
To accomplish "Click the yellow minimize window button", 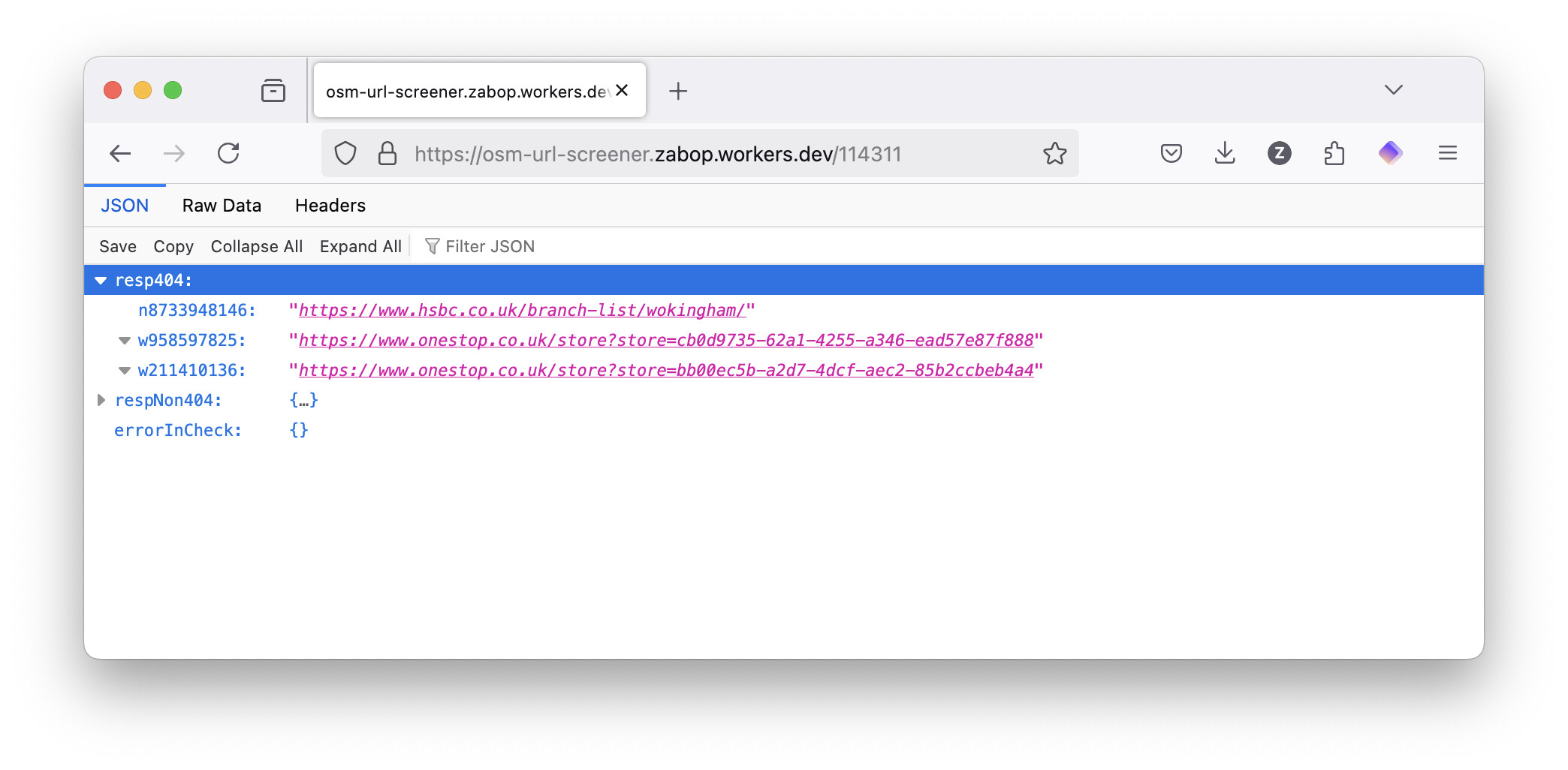I will click(143, 91).
